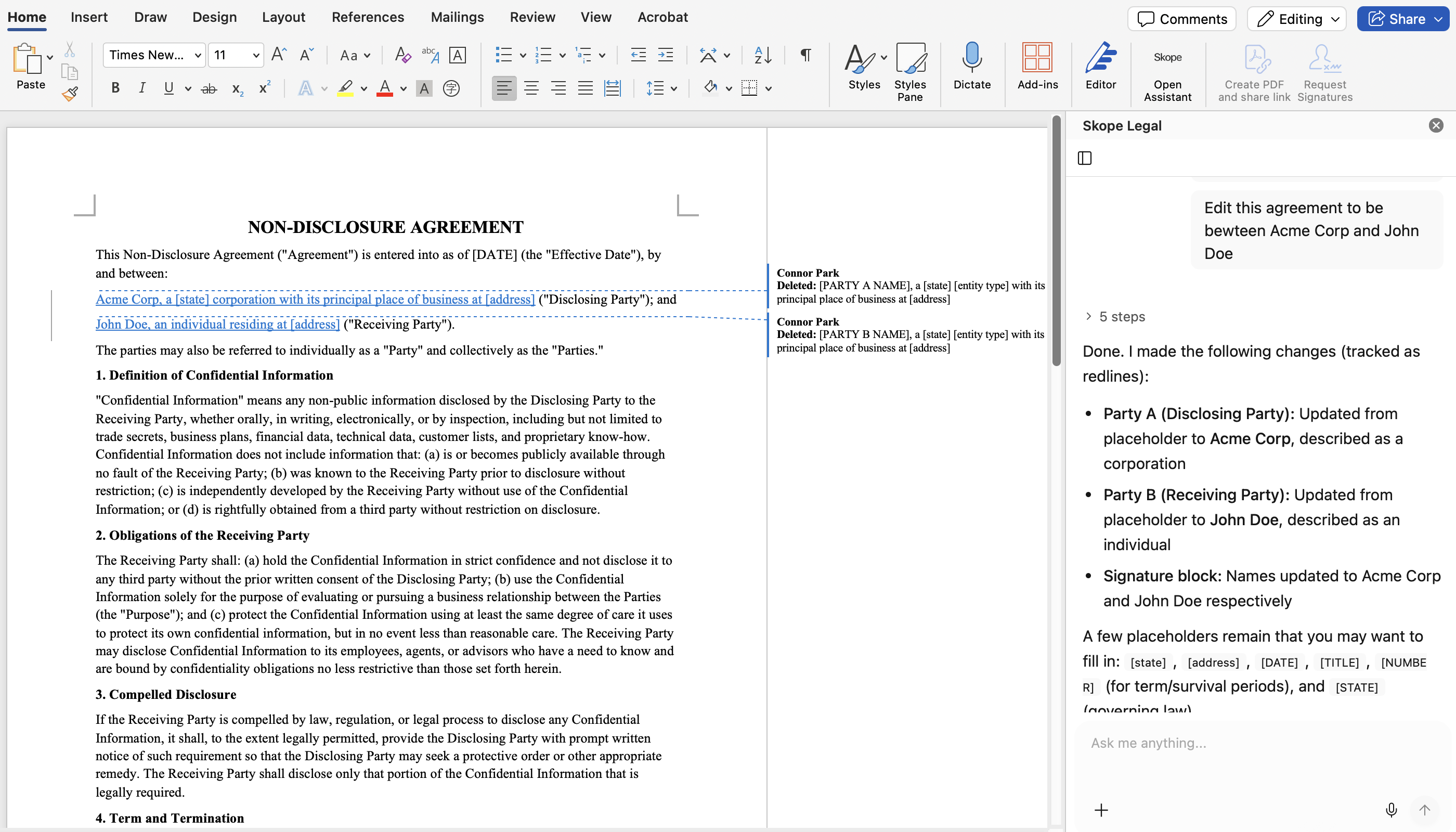Switch to the Review tab
1456x832 pixels.
(532, 17)
